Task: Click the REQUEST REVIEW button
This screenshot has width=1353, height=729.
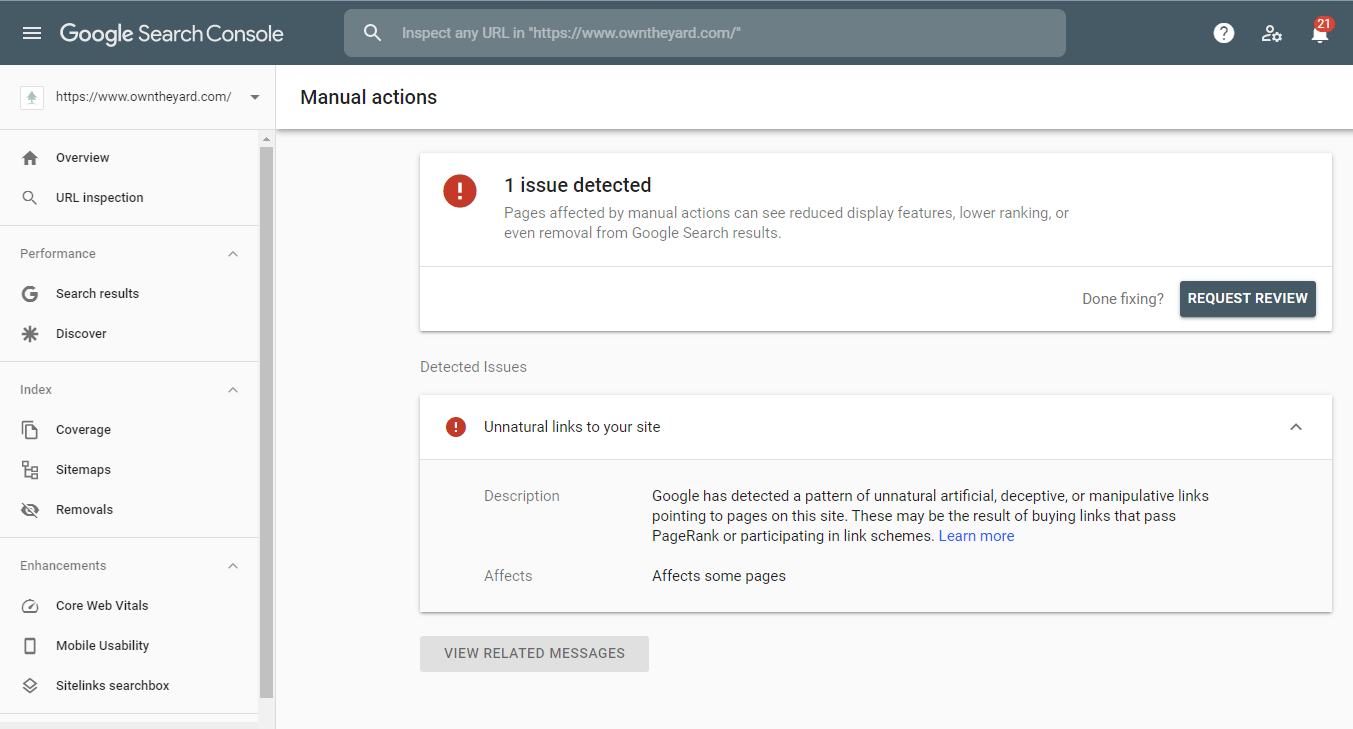Action: 1248,299
